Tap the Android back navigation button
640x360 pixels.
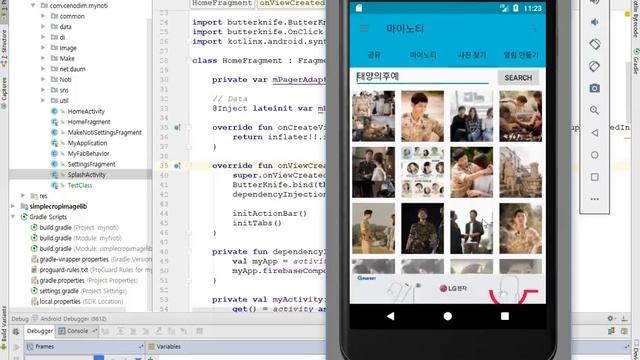(x=391, y=316)
